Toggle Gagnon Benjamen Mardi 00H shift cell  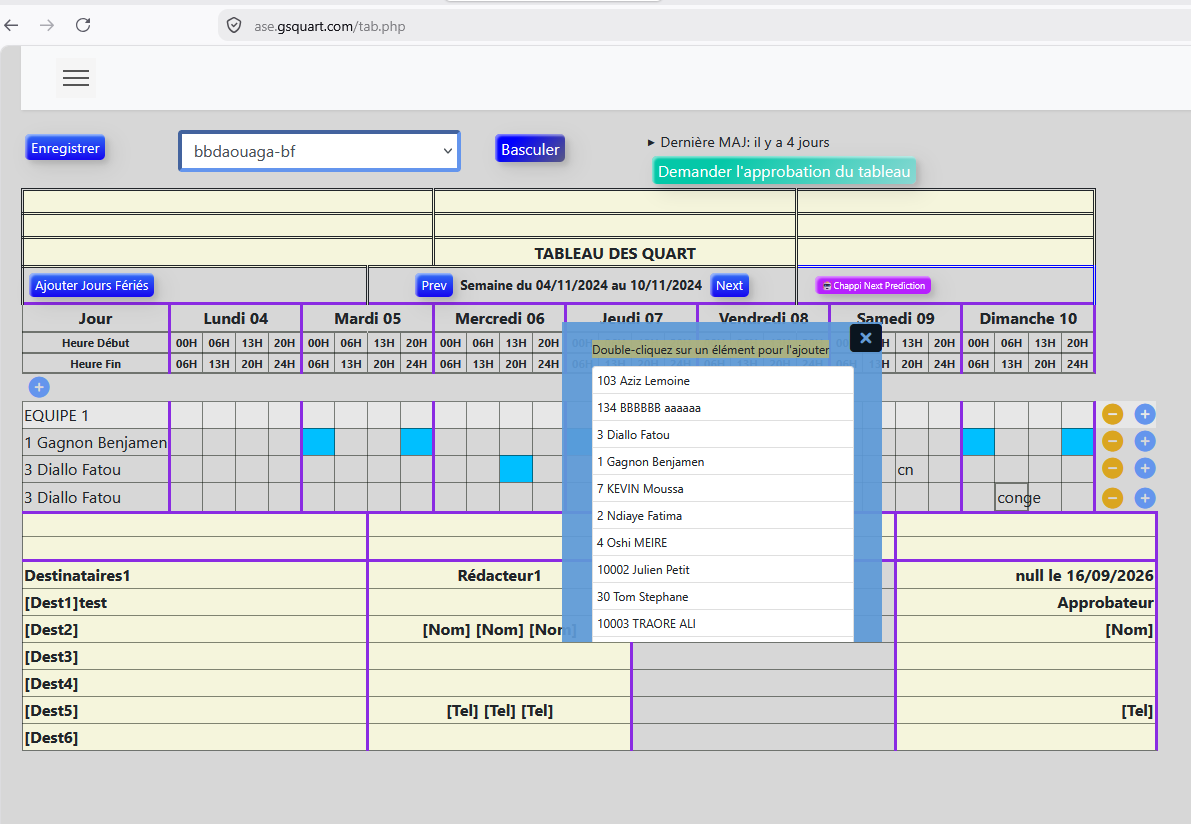(318, 442)
